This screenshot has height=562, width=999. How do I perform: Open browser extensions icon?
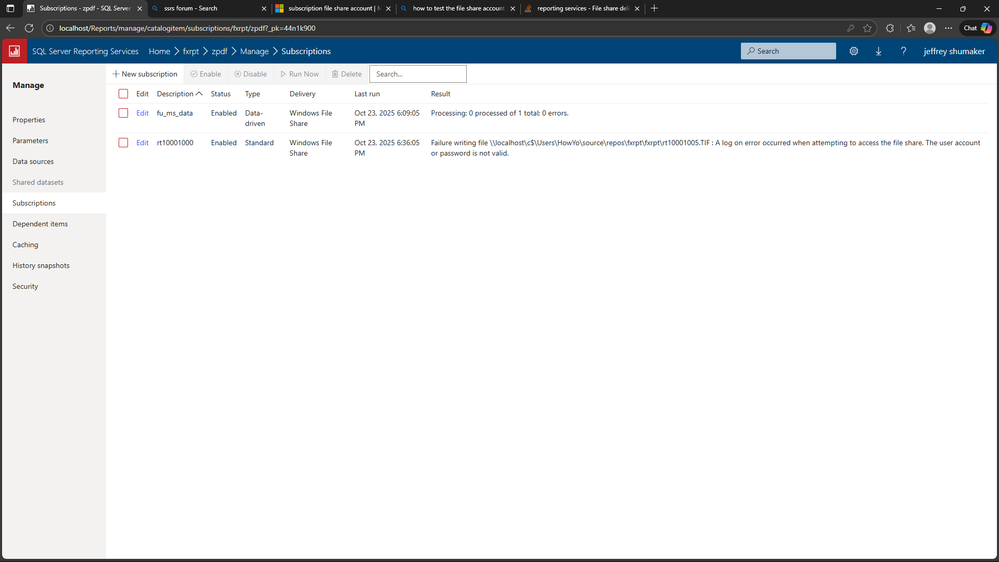[x=890, y=28]
